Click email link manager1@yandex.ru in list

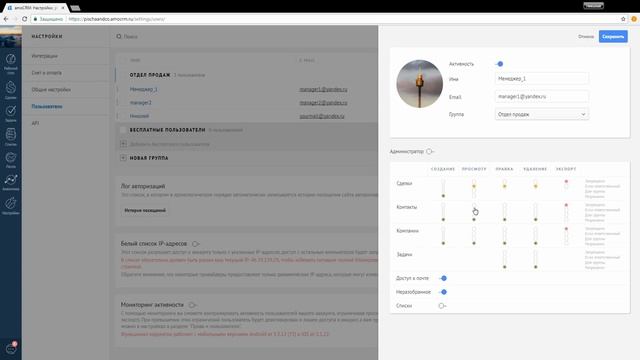click(x=323, y=89)
